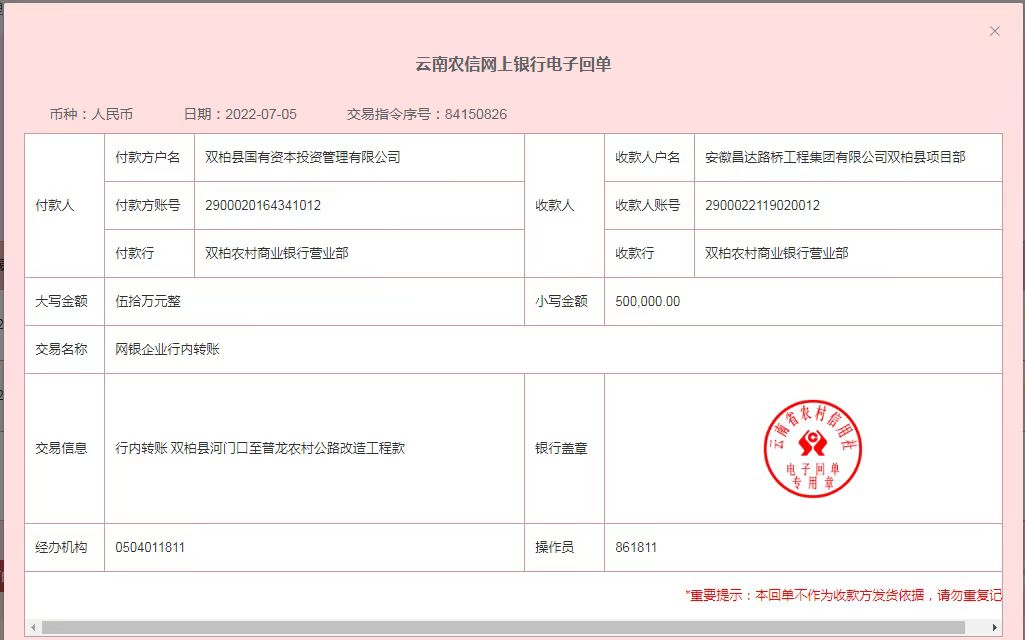
Task: Click the receipt title 云南农信网上银行电子回单
Action: click(513, 65)
